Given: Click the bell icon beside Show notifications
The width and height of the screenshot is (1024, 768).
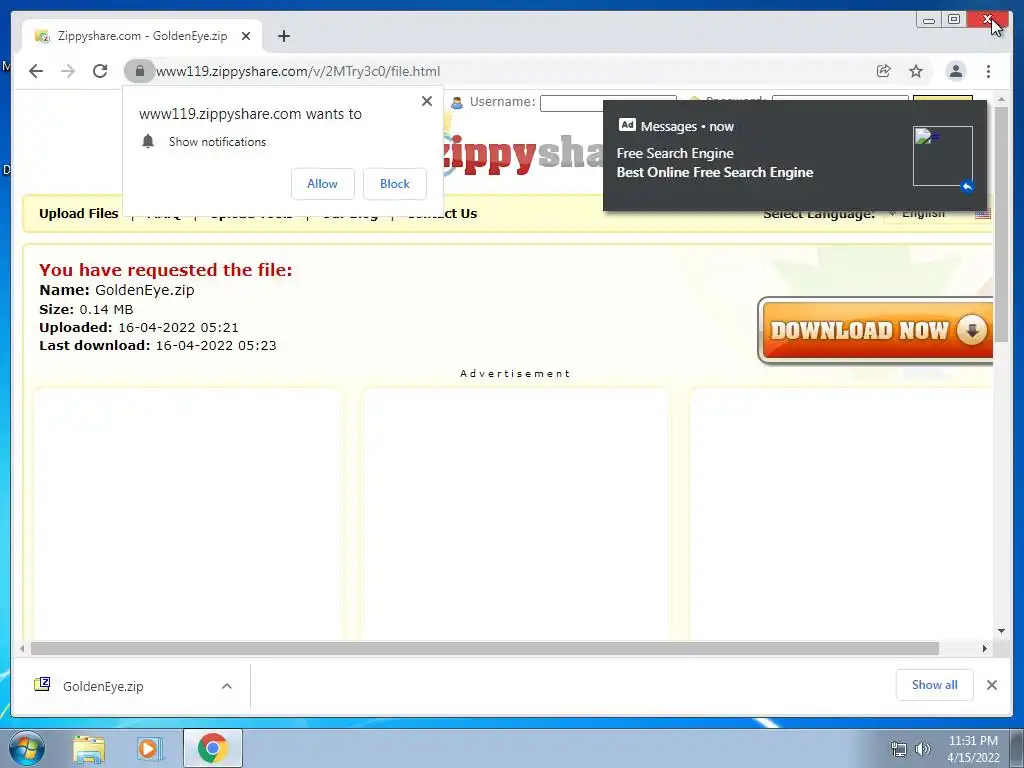Looking at the screenshot, I should (148, 142).
